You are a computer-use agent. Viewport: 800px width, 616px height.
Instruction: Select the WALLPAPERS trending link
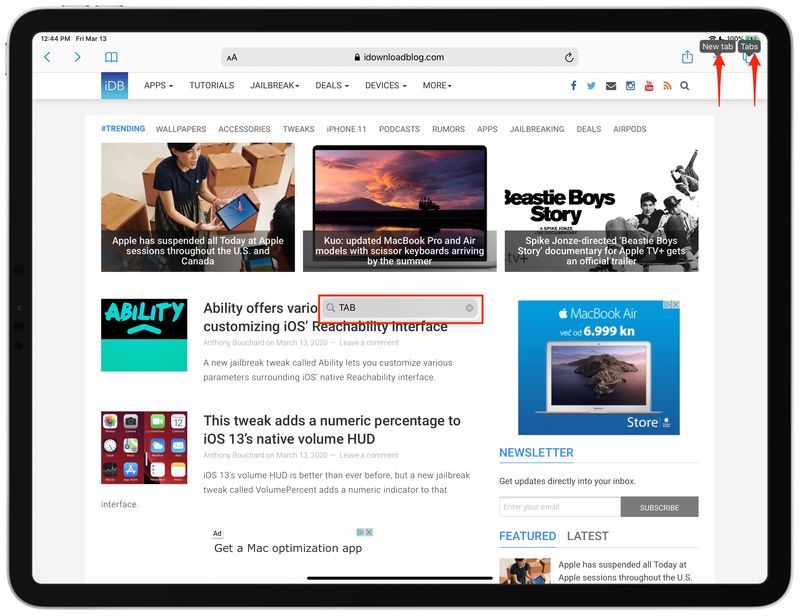(x=181, y=129)
